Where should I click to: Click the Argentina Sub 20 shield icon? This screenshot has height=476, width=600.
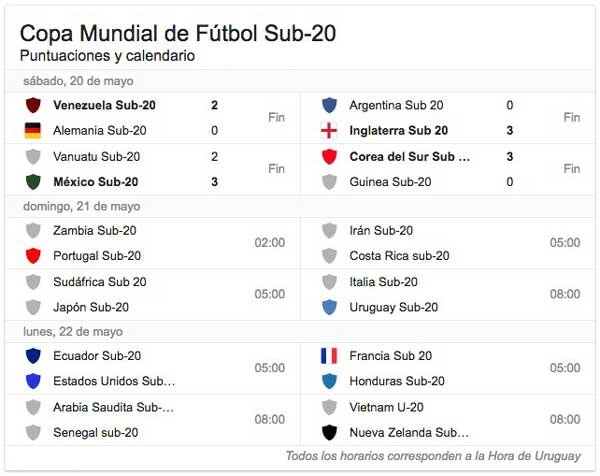tap(329, 105)
